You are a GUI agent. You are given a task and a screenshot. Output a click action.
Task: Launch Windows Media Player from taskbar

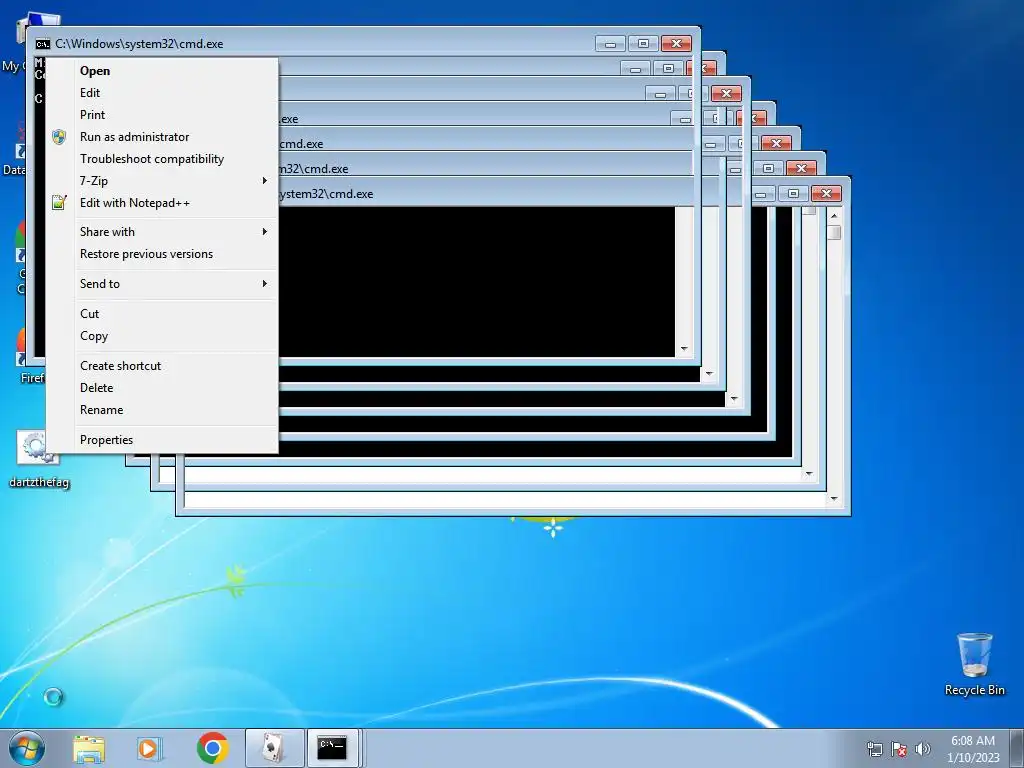click(149, 749)
